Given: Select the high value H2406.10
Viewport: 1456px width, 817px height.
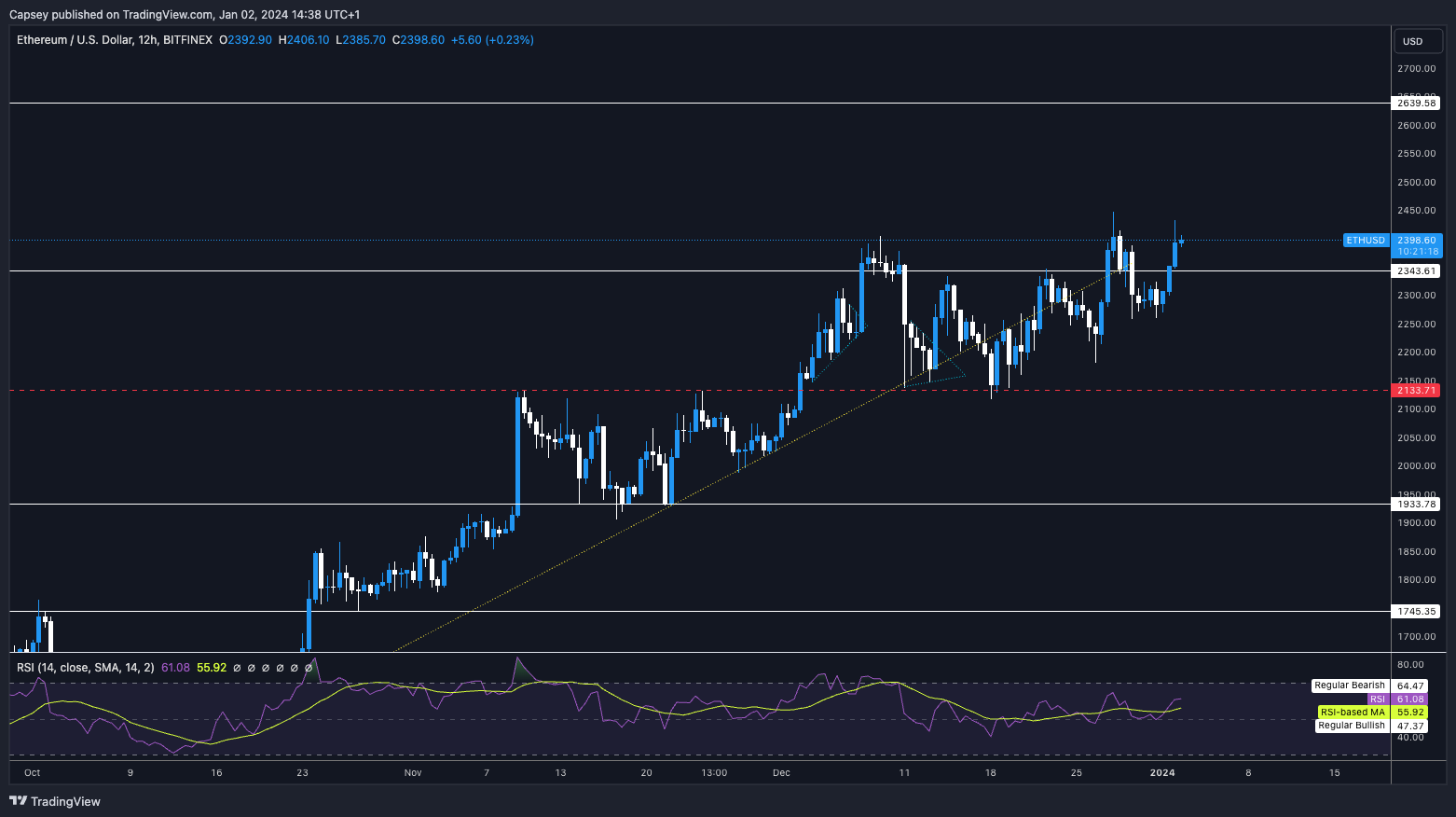Looking at the screenshot, I should pyautogui.click(x=304, y=40).
